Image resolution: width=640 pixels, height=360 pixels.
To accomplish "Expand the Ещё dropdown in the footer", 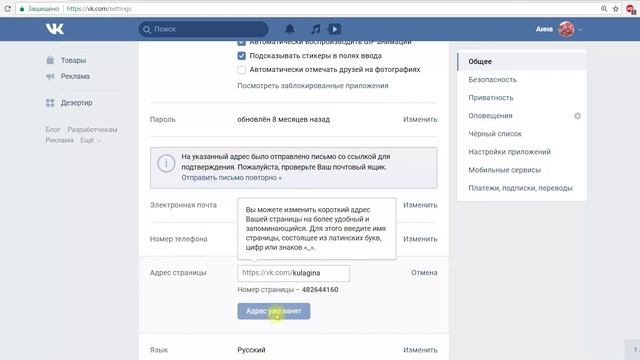I will point(90,140).
